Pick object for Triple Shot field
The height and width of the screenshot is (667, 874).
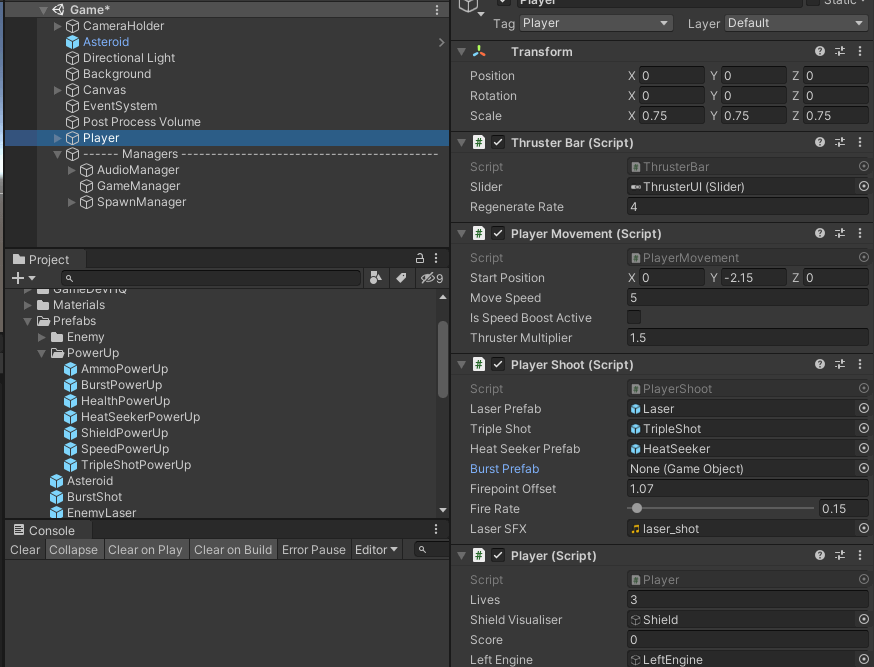tap(863, 429)
